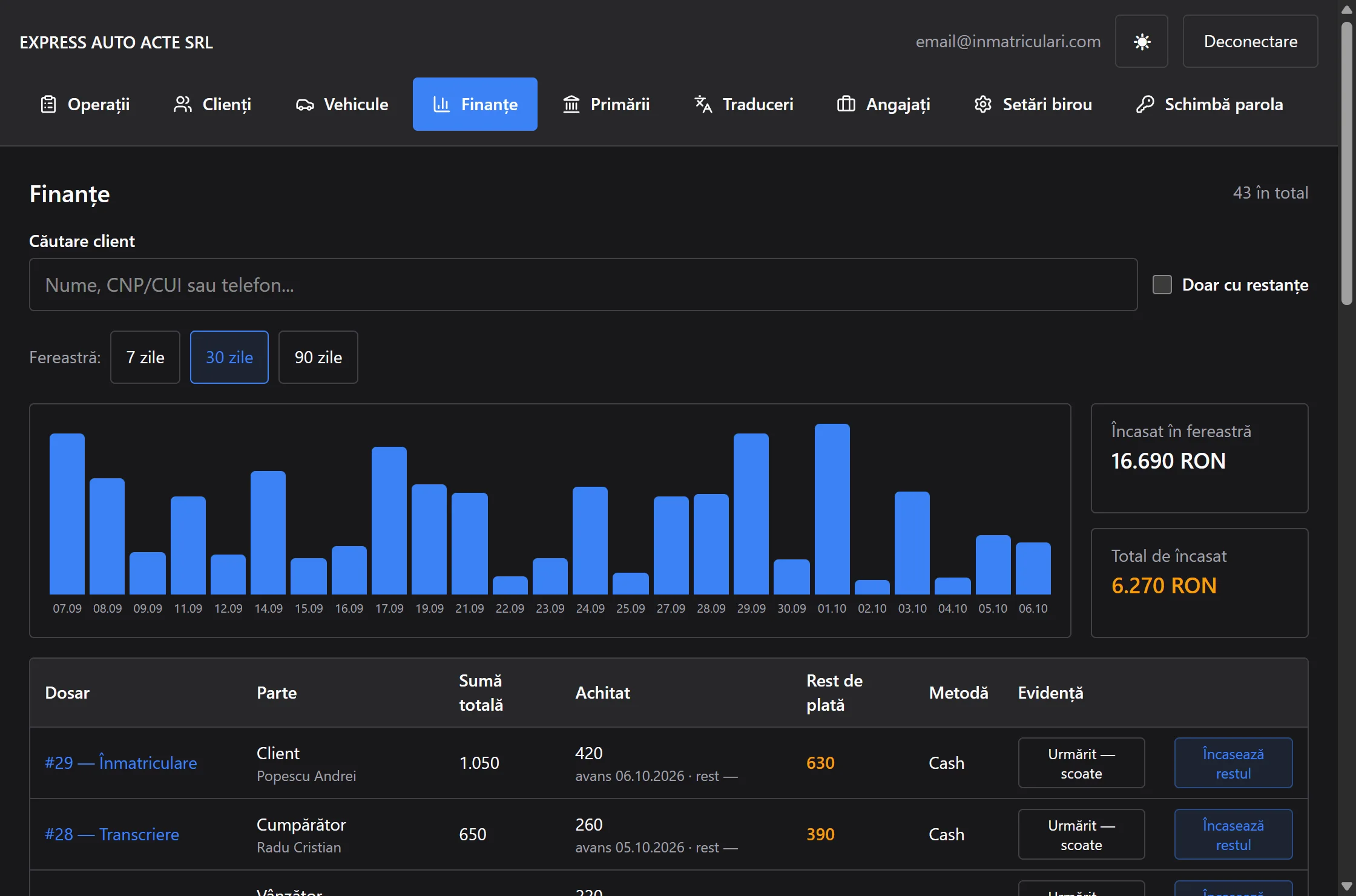Open the Operații tab
Viewport: 1356px width, 896px height.
click(x=85, y=104)
